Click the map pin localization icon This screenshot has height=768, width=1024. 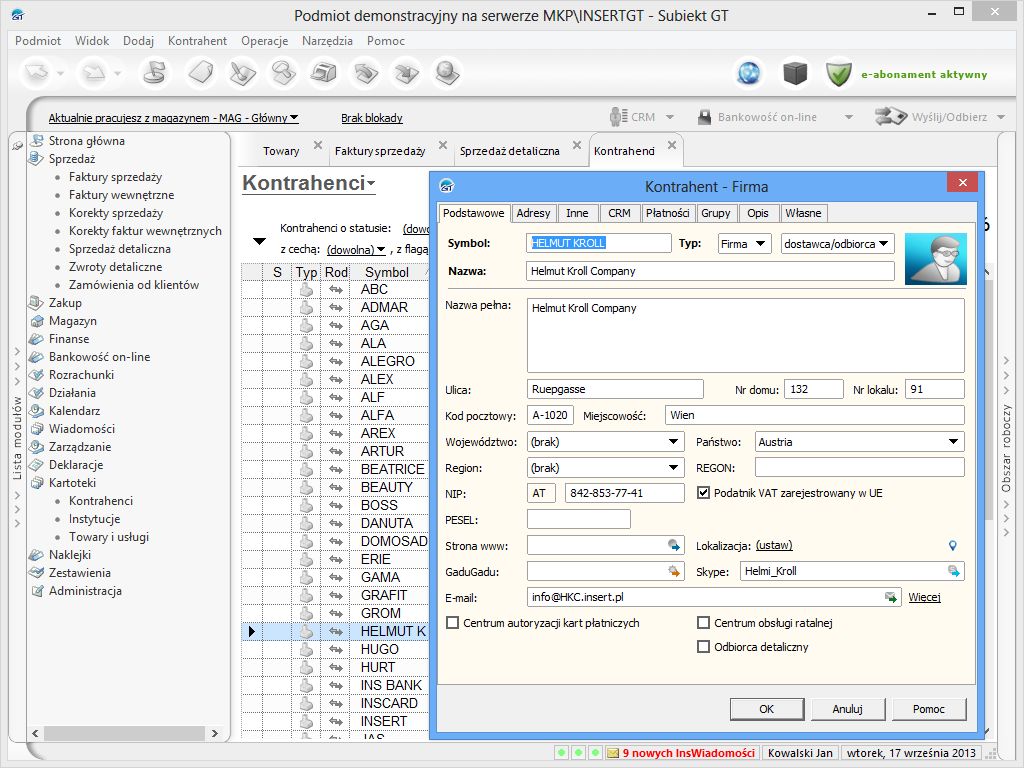[x=953, y=545]
